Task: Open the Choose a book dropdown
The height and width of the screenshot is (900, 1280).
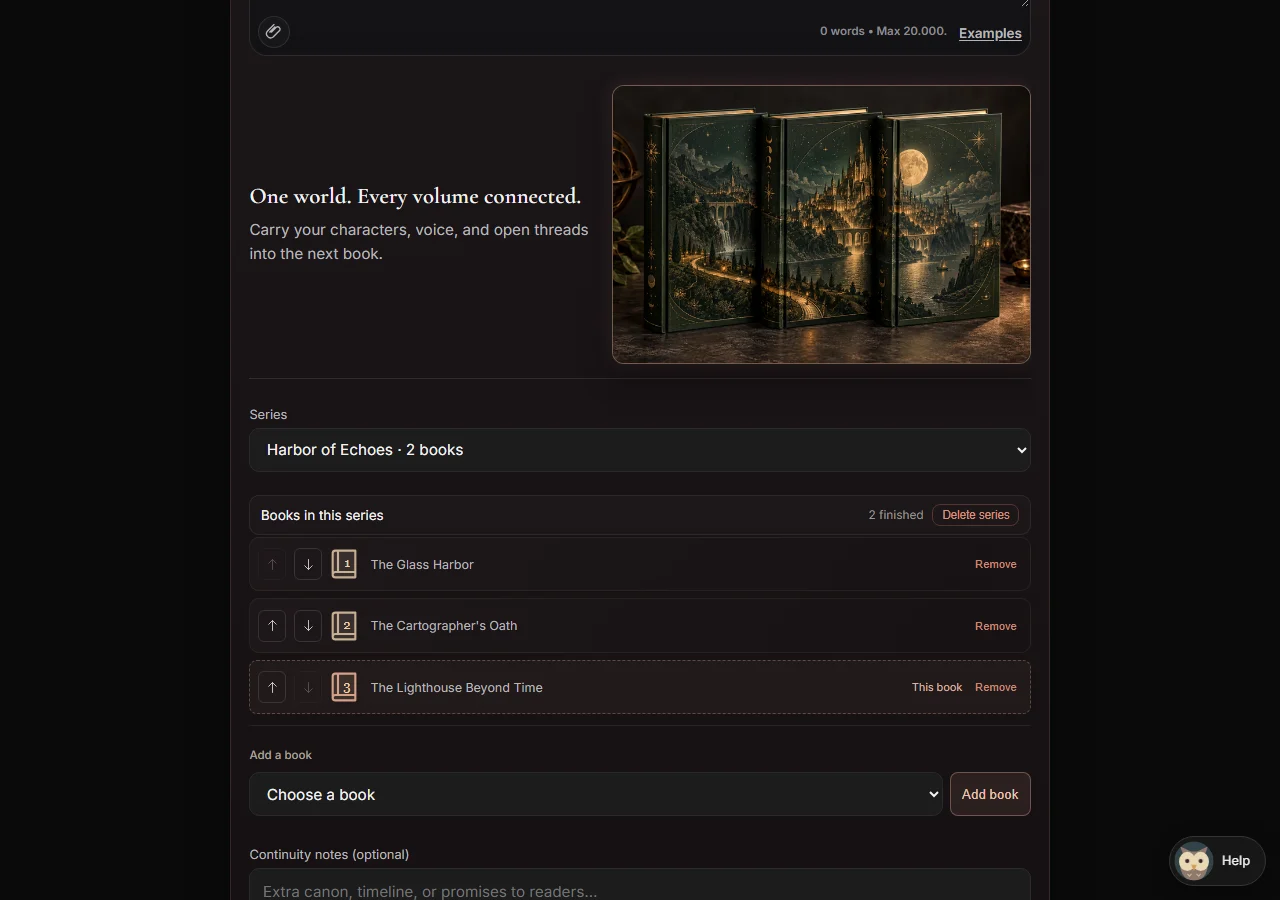Action: pos(596,794)
